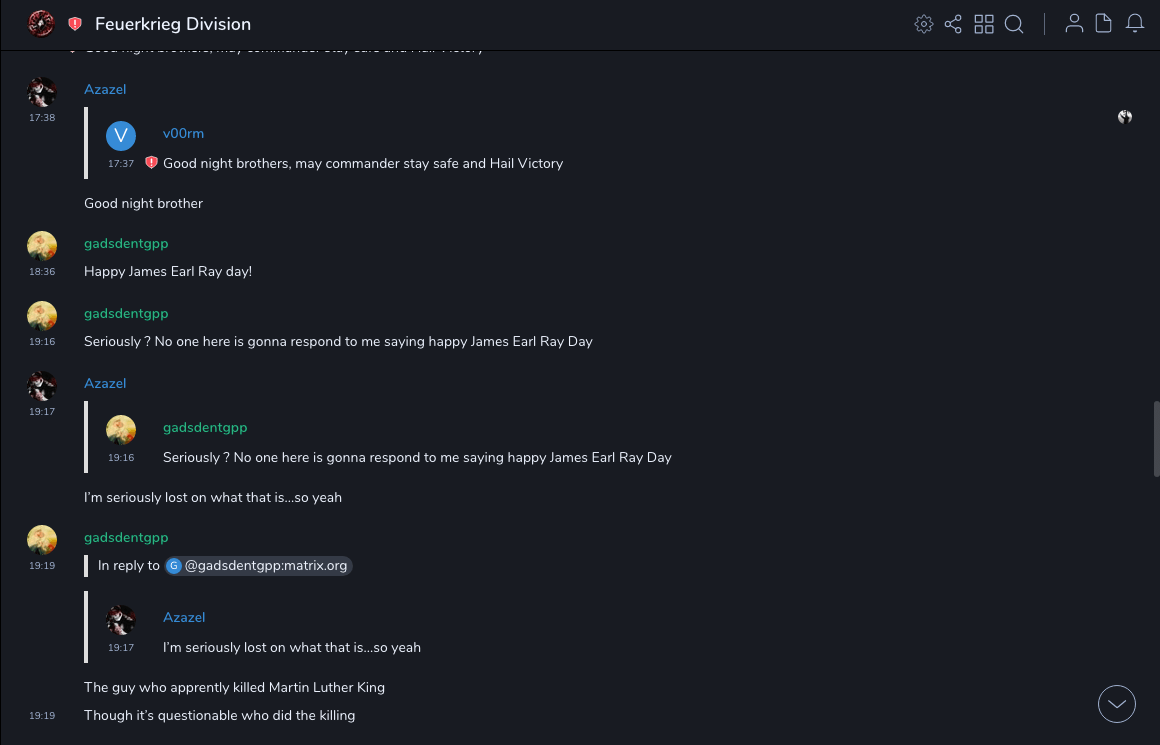Open the @gadsdentgpp:matrix.org user pill
This screenshot has height=745, width=1160.
point(259,566)
